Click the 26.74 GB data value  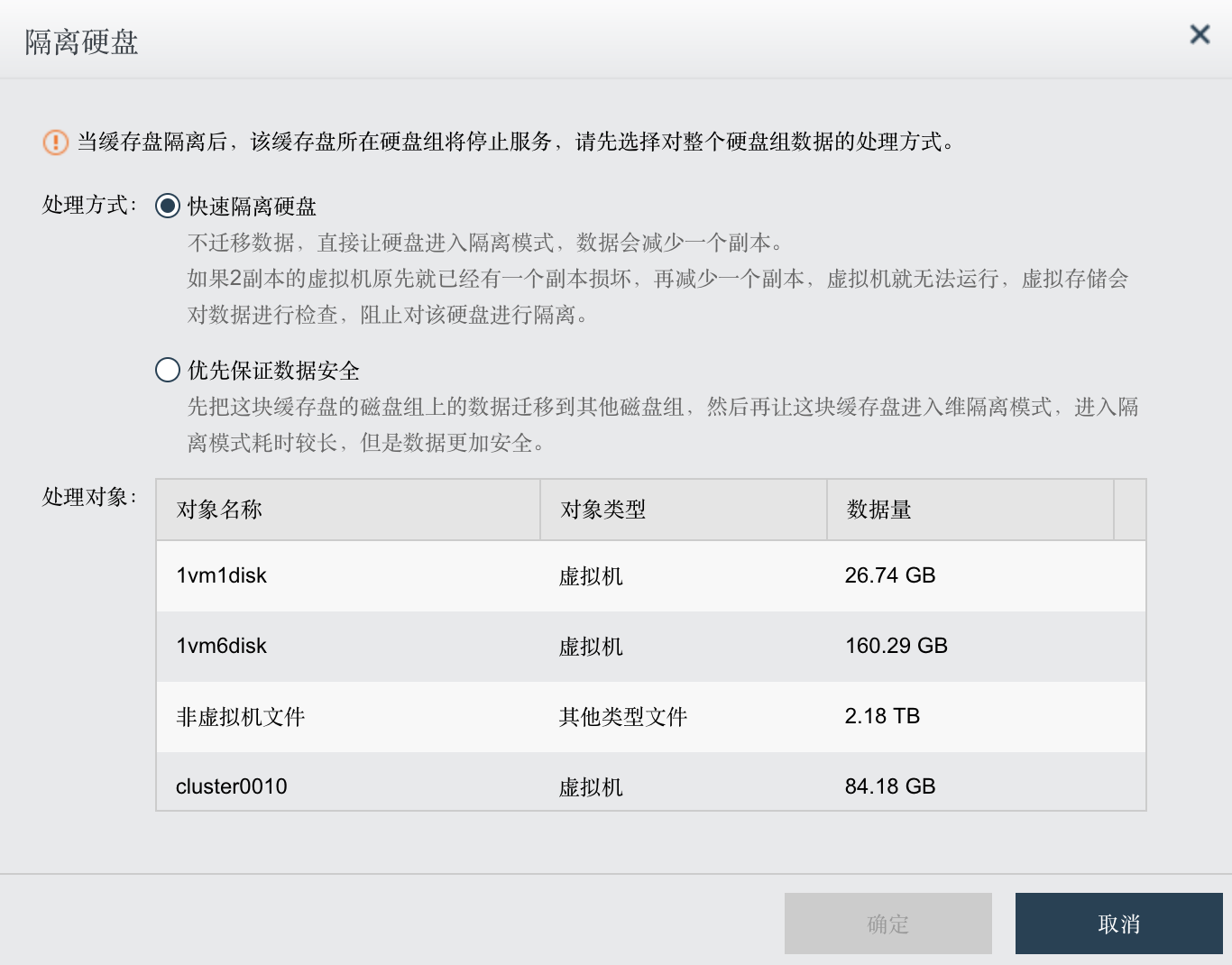pyautogui.click(x=890, y=575)
